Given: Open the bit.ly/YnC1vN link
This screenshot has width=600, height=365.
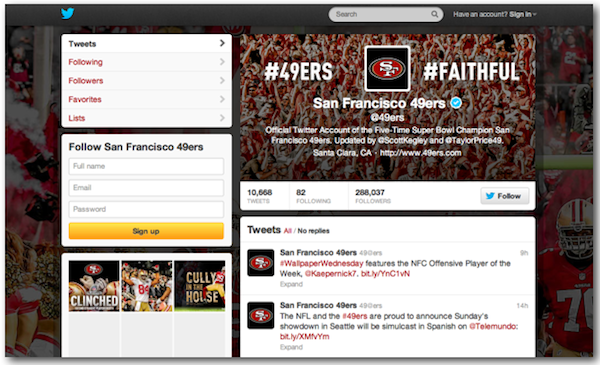Looking at the screenshot, I should pyautogui.click(x=385, y=274).
